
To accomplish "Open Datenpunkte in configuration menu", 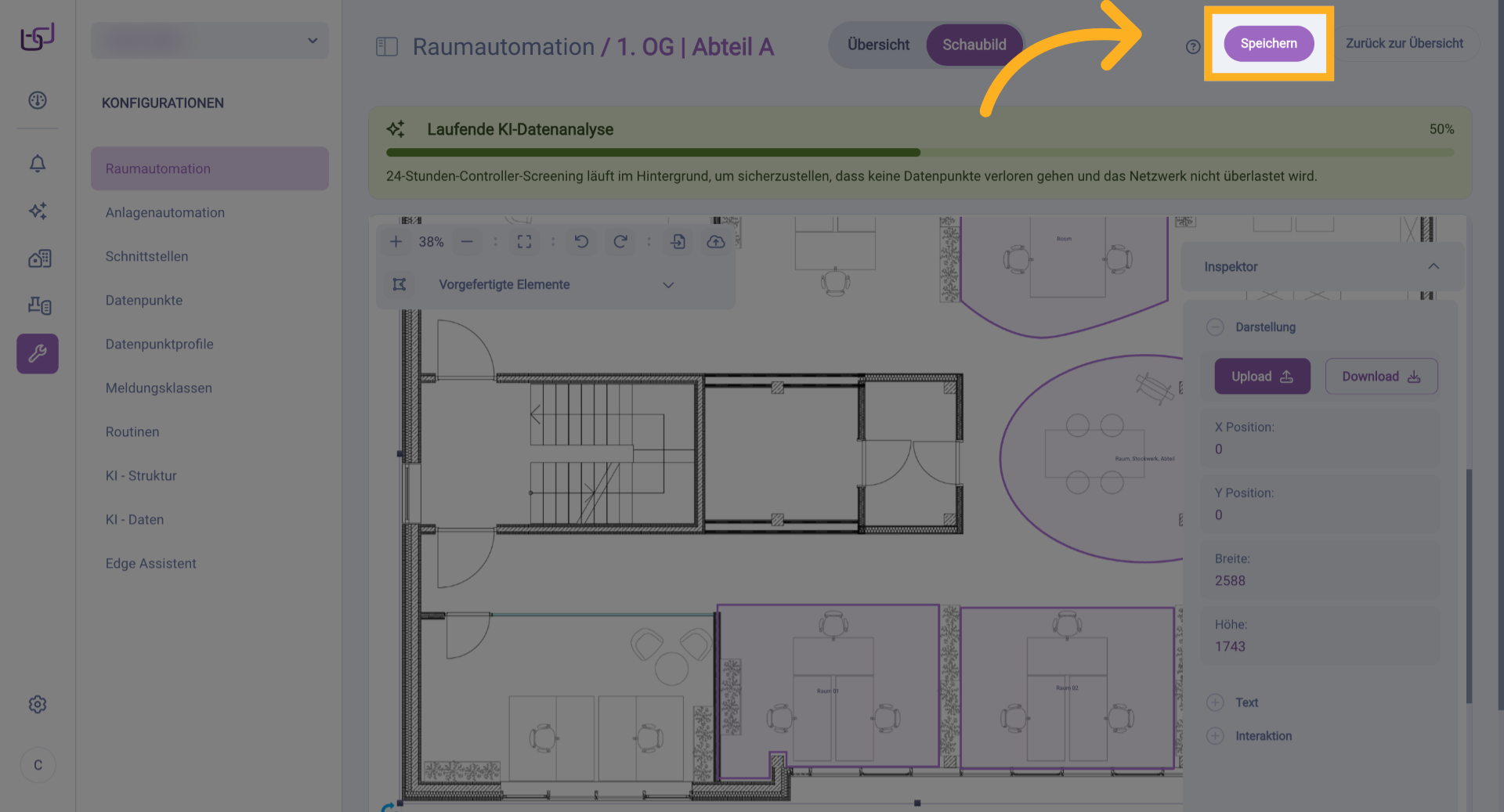I will (144, 301).
